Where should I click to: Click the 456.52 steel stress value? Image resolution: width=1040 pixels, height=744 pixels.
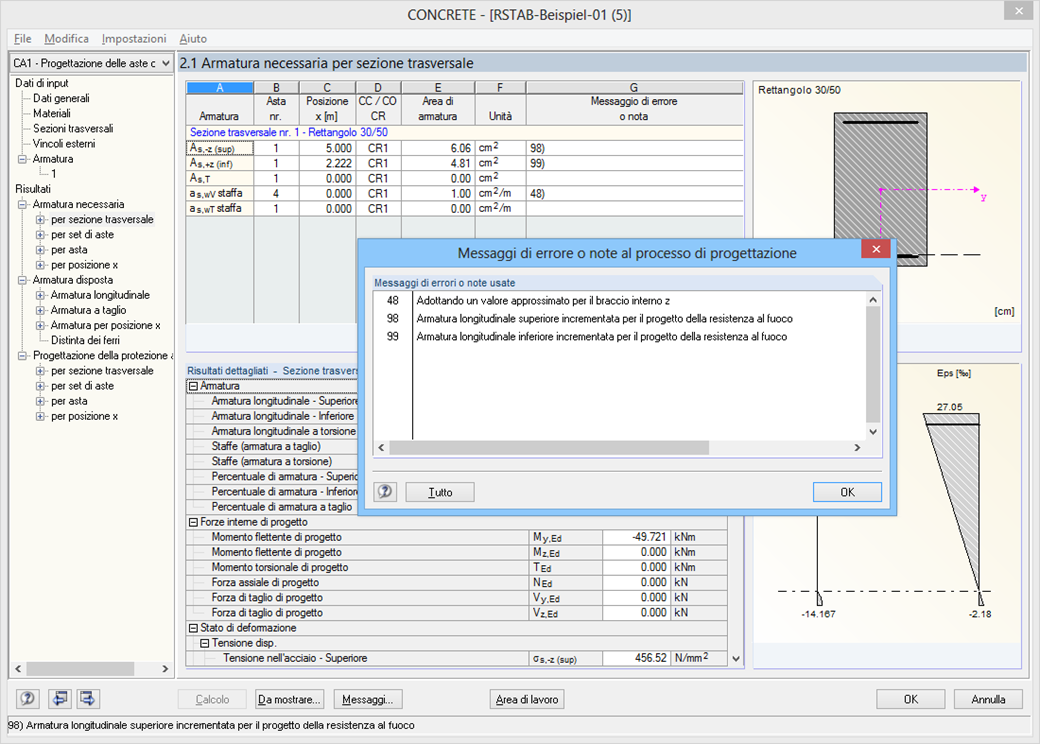point(637,658)
